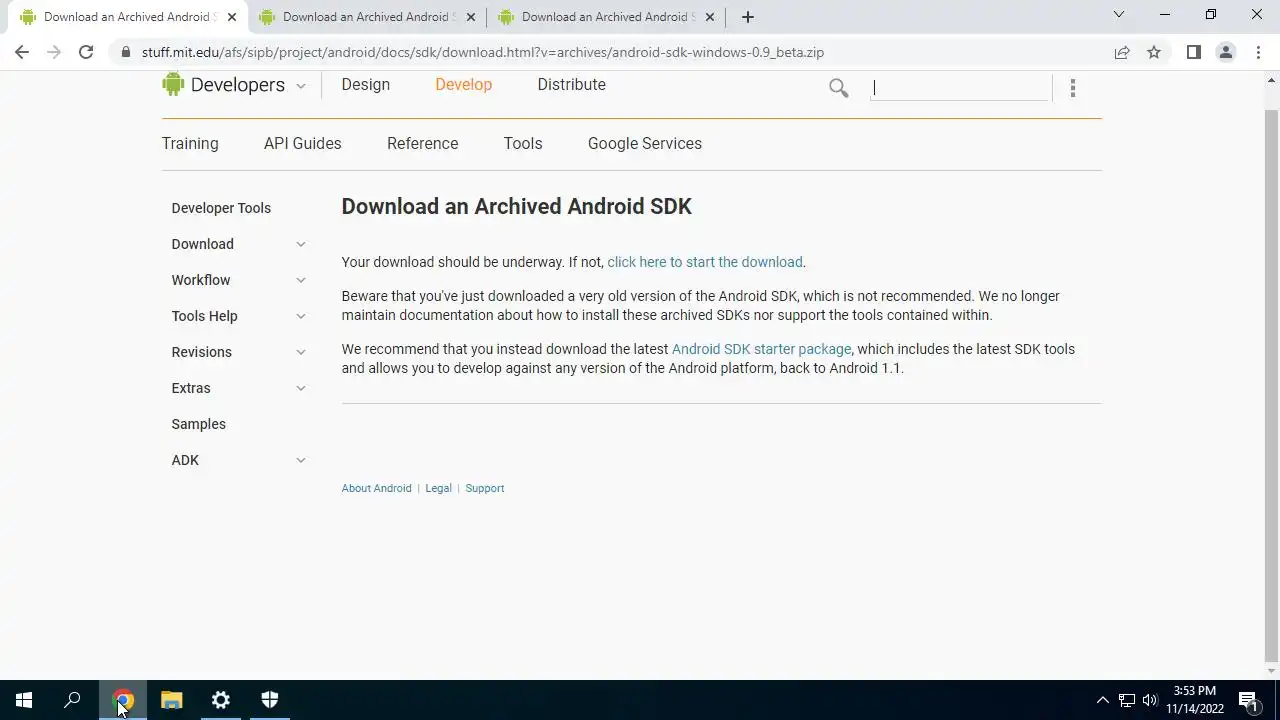Toggle the browser side panel icon

pyautogui.click(x=1193, y=52)
